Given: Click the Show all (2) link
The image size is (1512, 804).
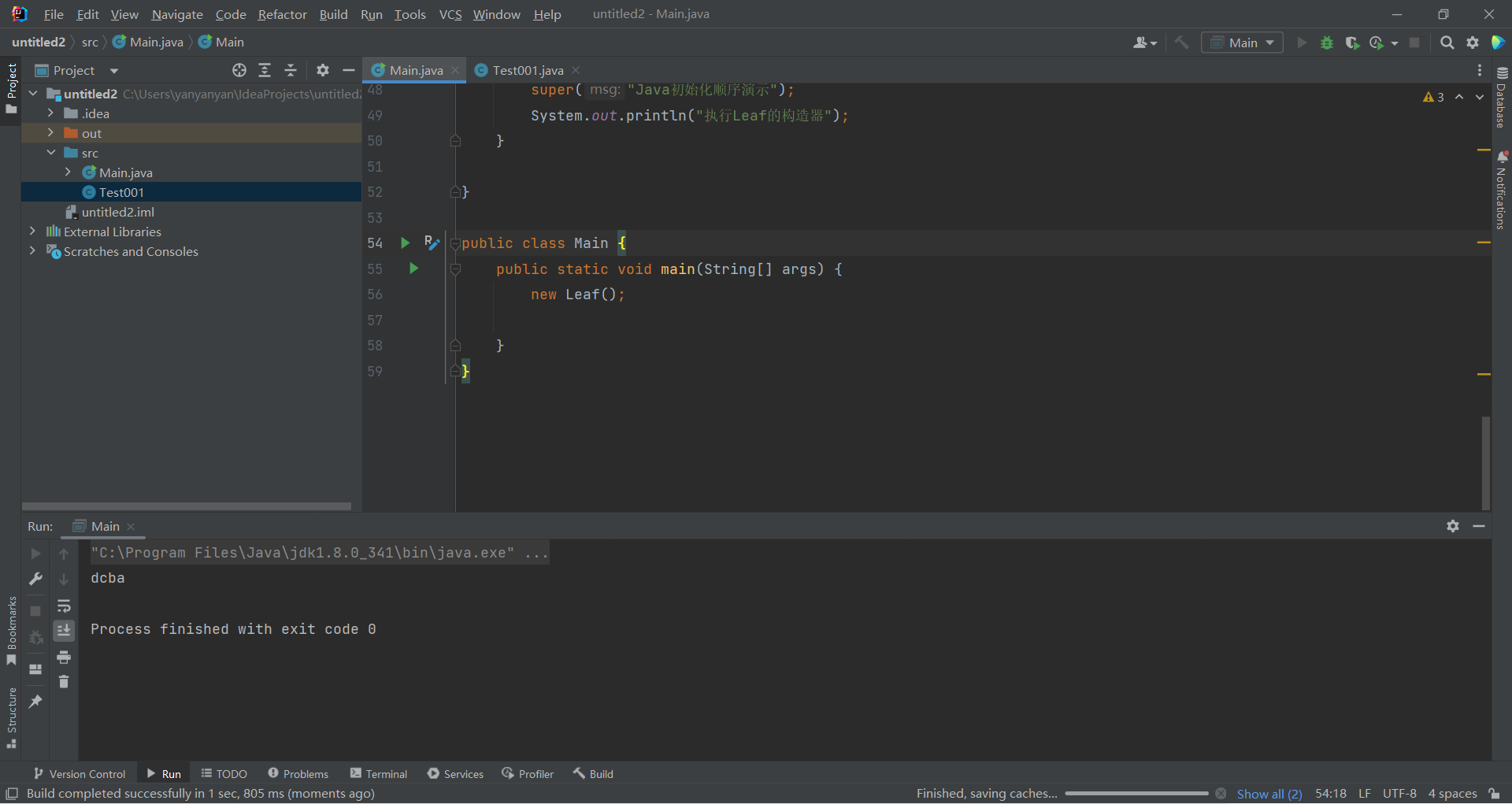Looking at the screenshot, I should pyautogui.click(x=1269, y=794).
